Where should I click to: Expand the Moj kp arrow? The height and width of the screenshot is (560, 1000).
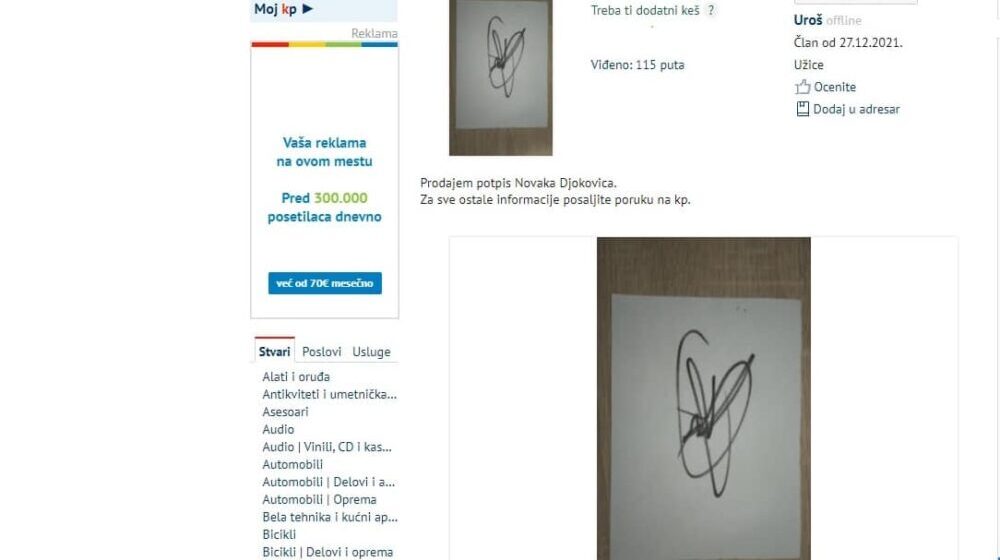pos(307,9)
